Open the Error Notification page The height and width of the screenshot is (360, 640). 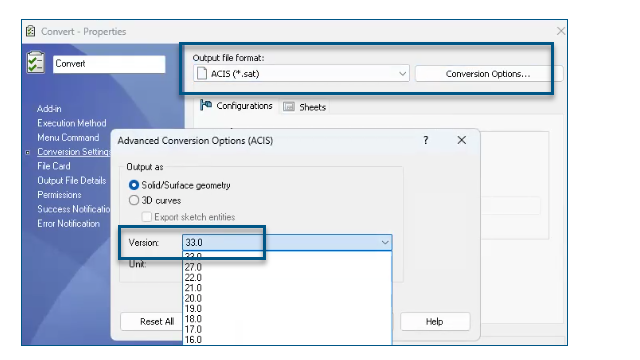(68, 224)
